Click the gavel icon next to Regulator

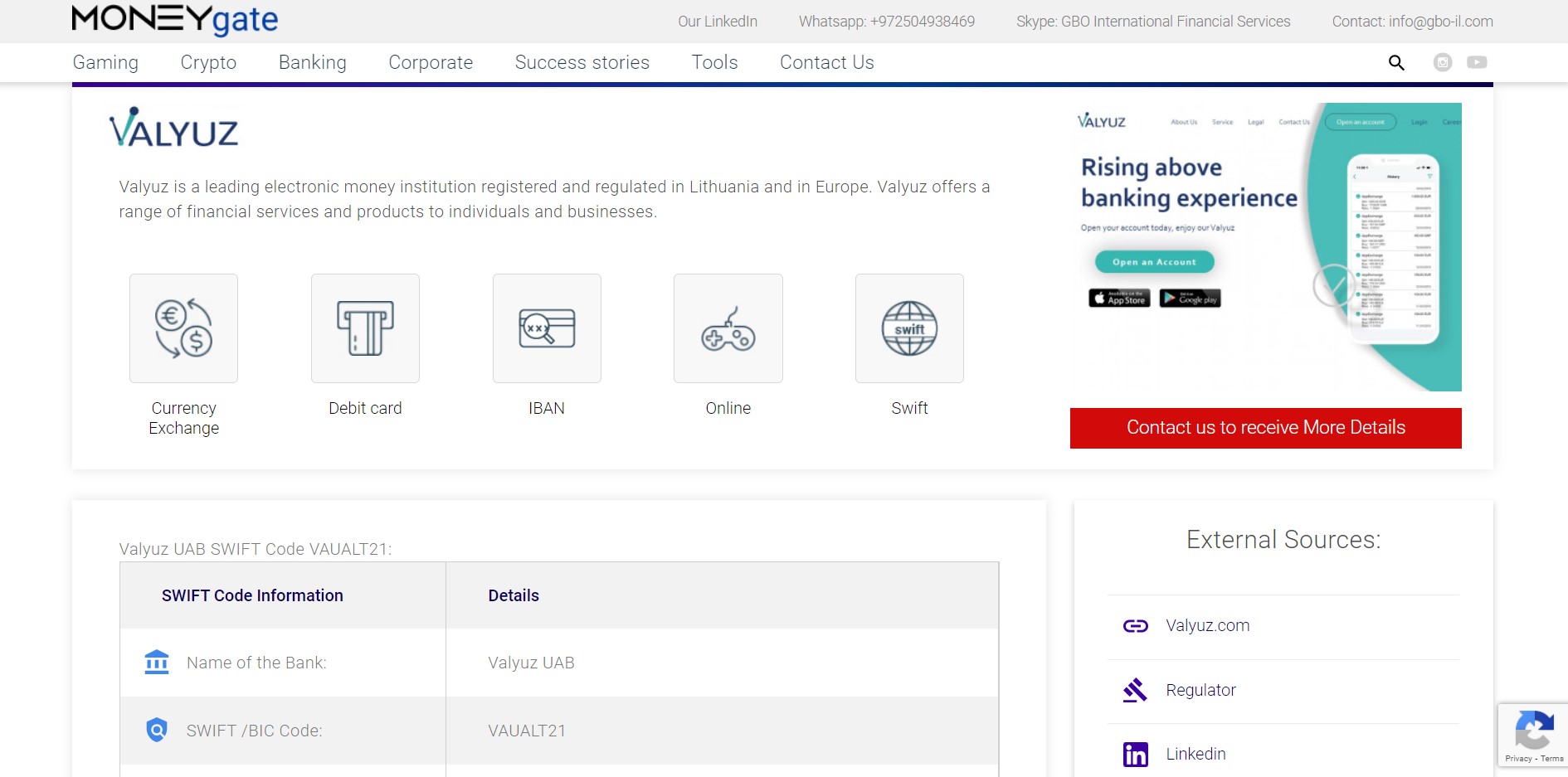pos(1135,690)
